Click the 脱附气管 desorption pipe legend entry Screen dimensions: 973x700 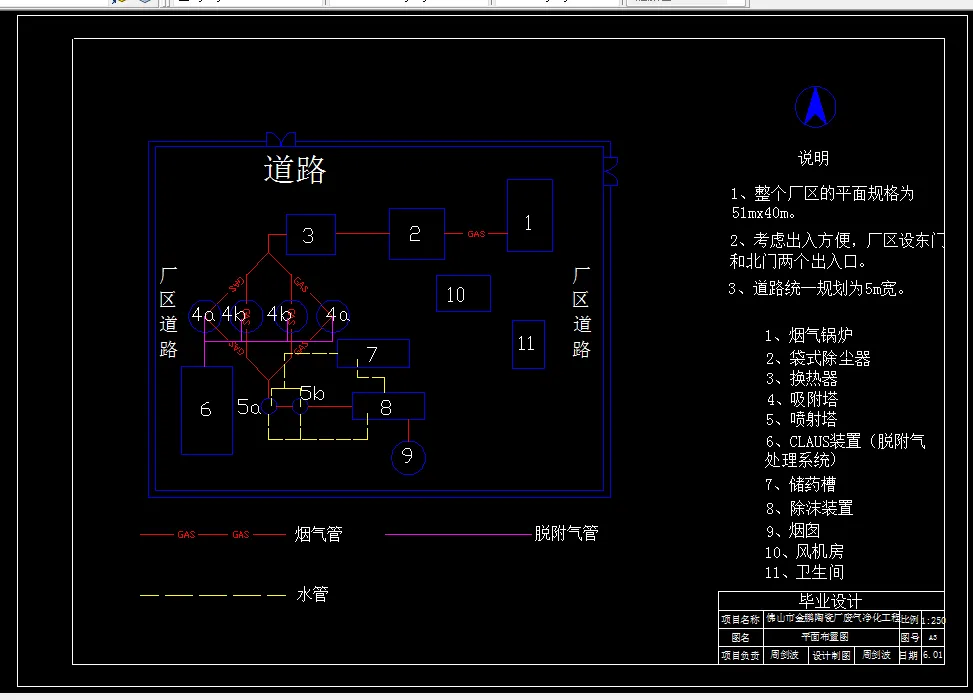point(567,532)
